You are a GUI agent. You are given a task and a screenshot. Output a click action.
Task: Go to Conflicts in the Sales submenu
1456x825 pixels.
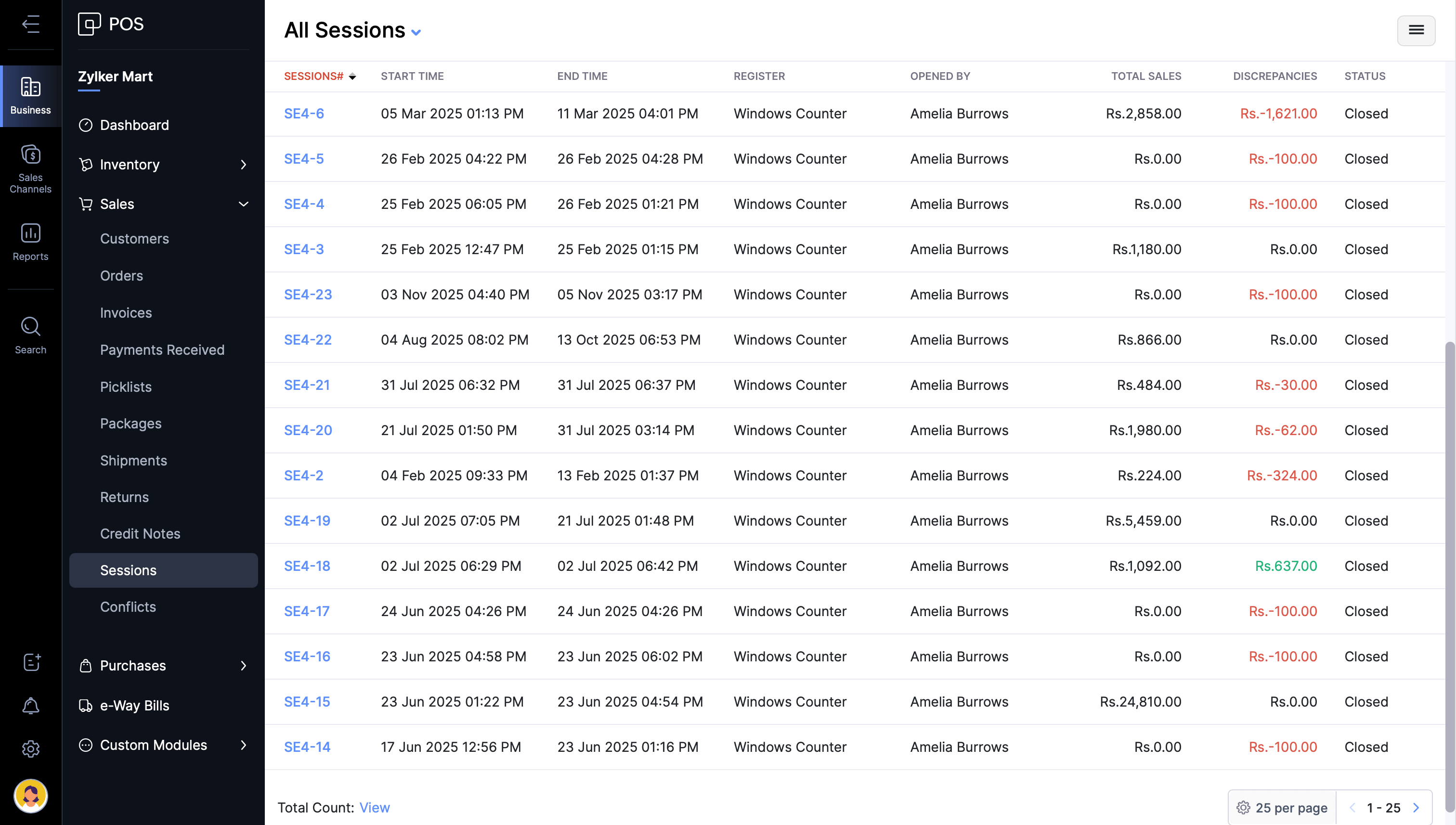pyautogui.click(x=128, y=607)
